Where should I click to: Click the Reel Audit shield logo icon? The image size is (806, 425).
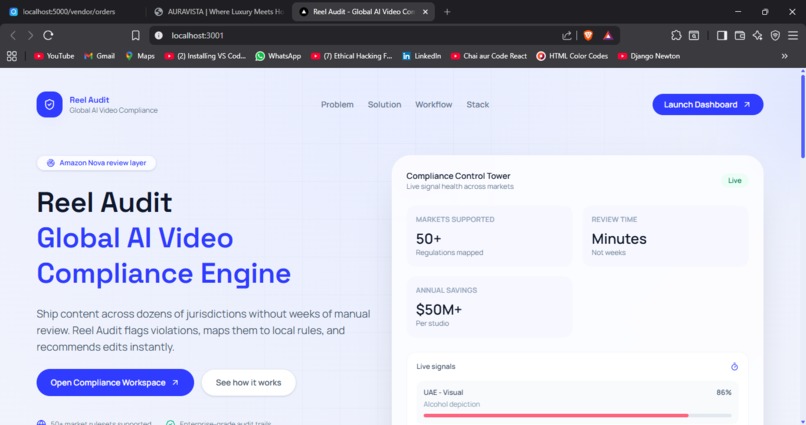pos(49,104)
